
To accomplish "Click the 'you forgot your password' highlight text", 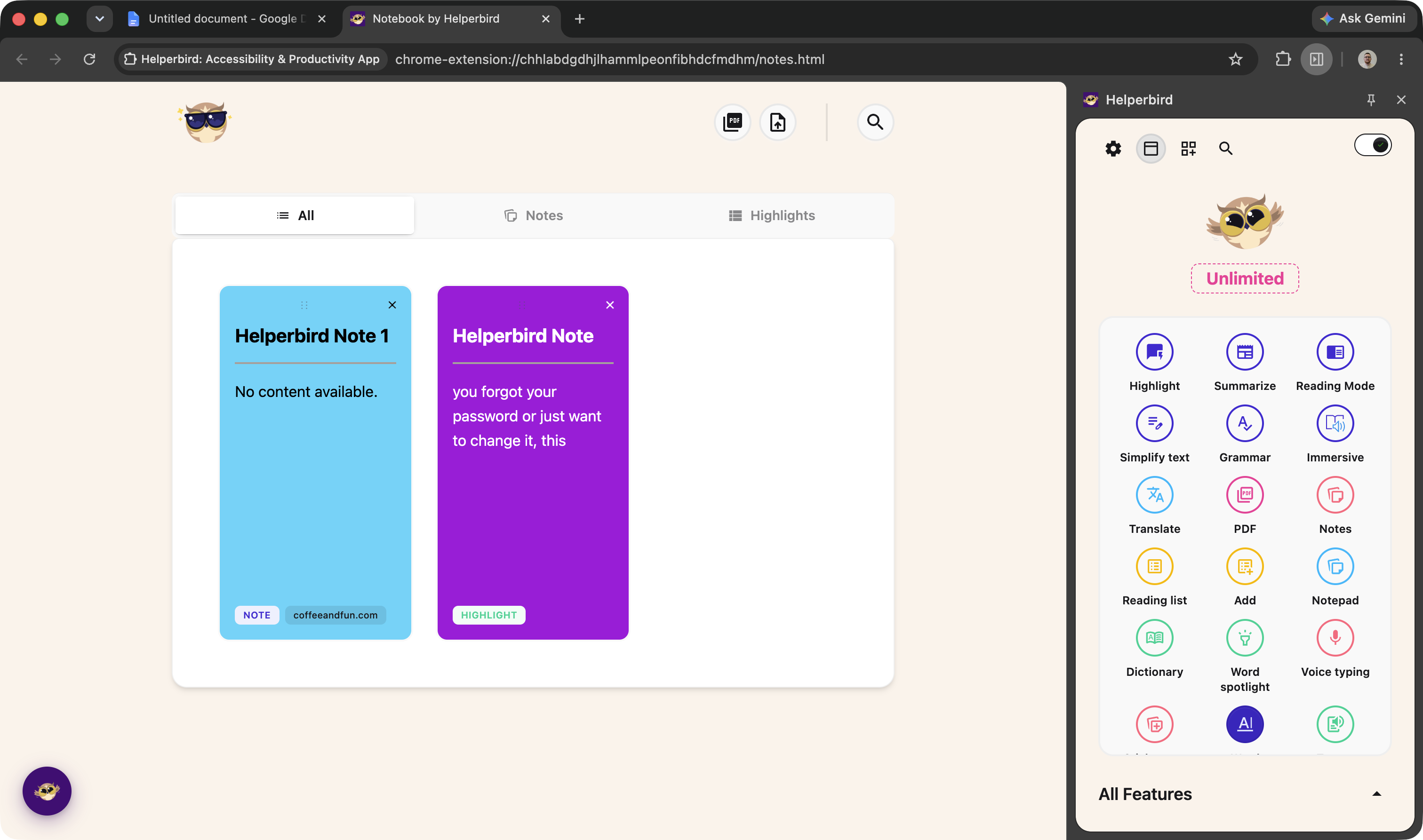I will [x=527, y=416].
